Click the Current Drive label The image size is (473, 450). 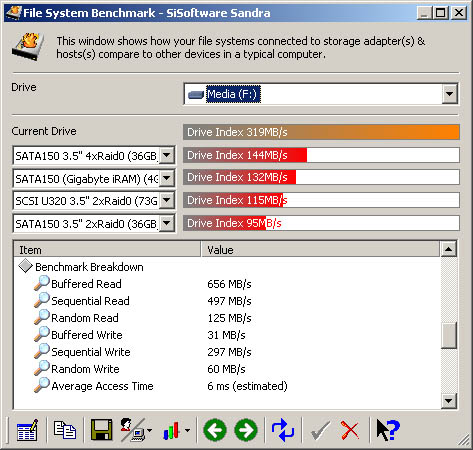(x=44, y=131)
